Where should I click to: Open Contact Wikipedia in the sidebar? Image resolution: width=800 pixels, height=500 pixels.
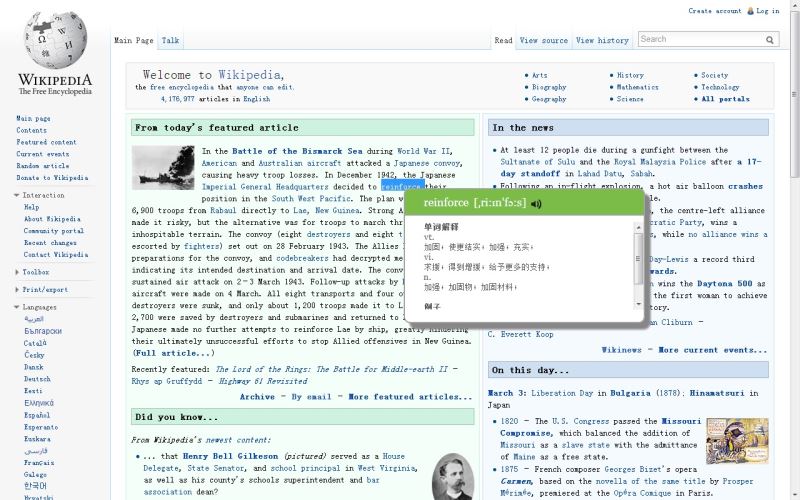coord(56,254)
